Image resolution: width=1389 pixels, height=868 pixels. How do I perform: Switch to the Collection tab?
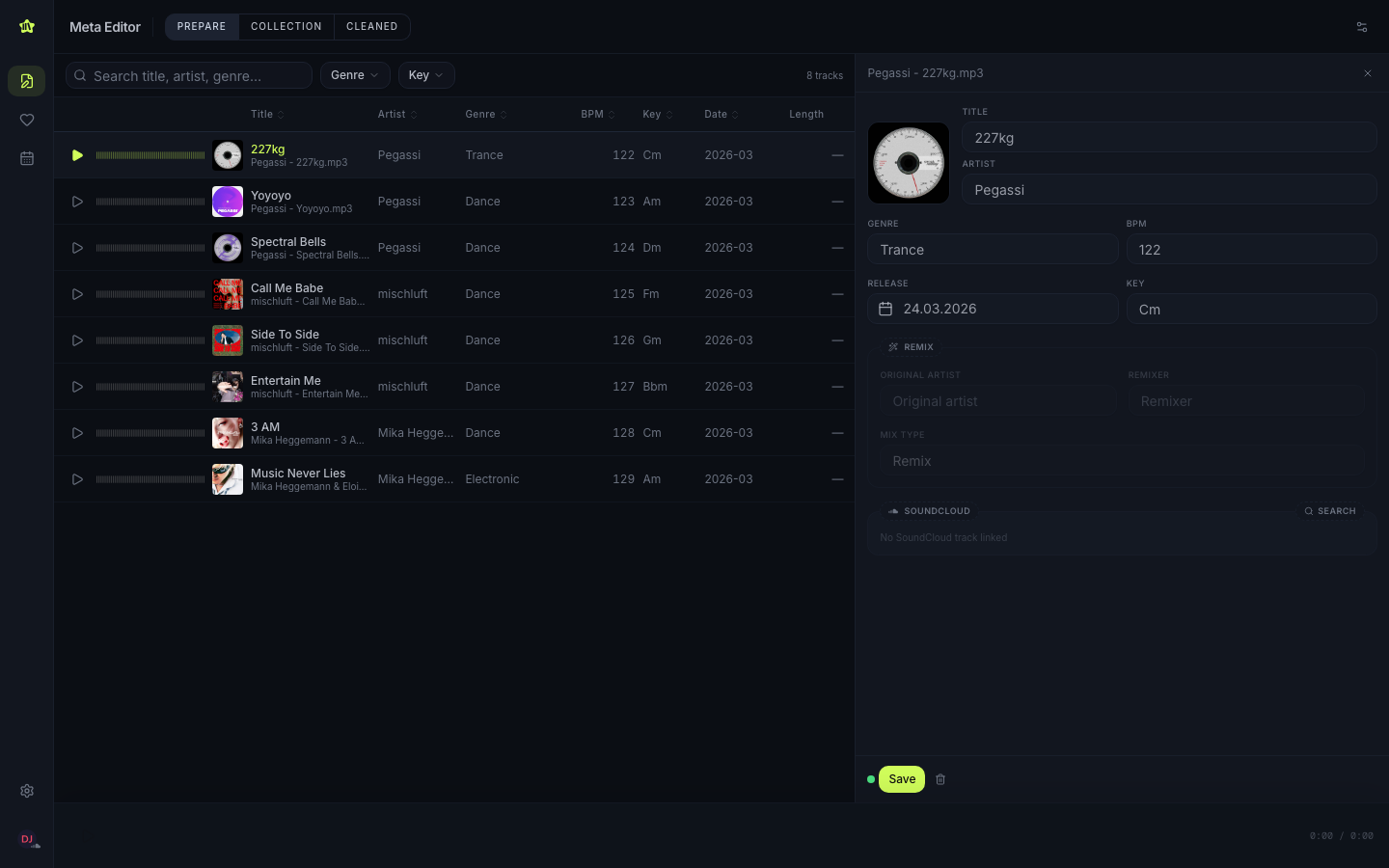[286, 27]
